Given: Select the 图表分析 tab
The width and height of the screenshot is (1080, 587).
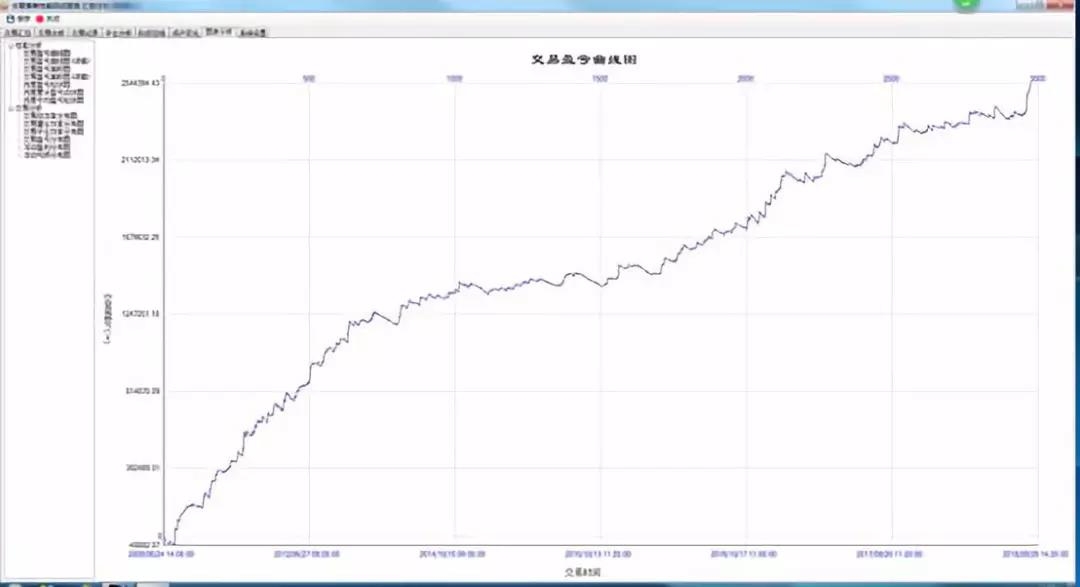Looking at the screenshot, I should click(x=218, y=32).
